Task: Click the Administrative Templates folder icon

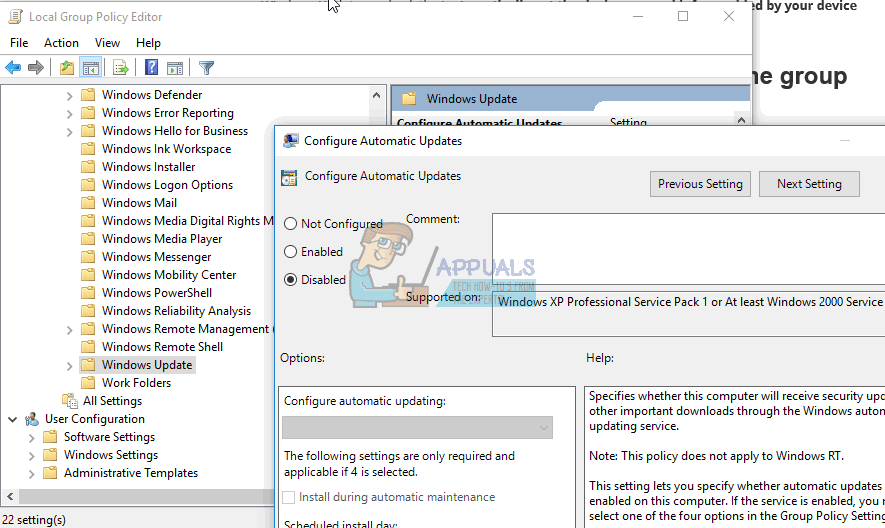Action: pos(50,473)
